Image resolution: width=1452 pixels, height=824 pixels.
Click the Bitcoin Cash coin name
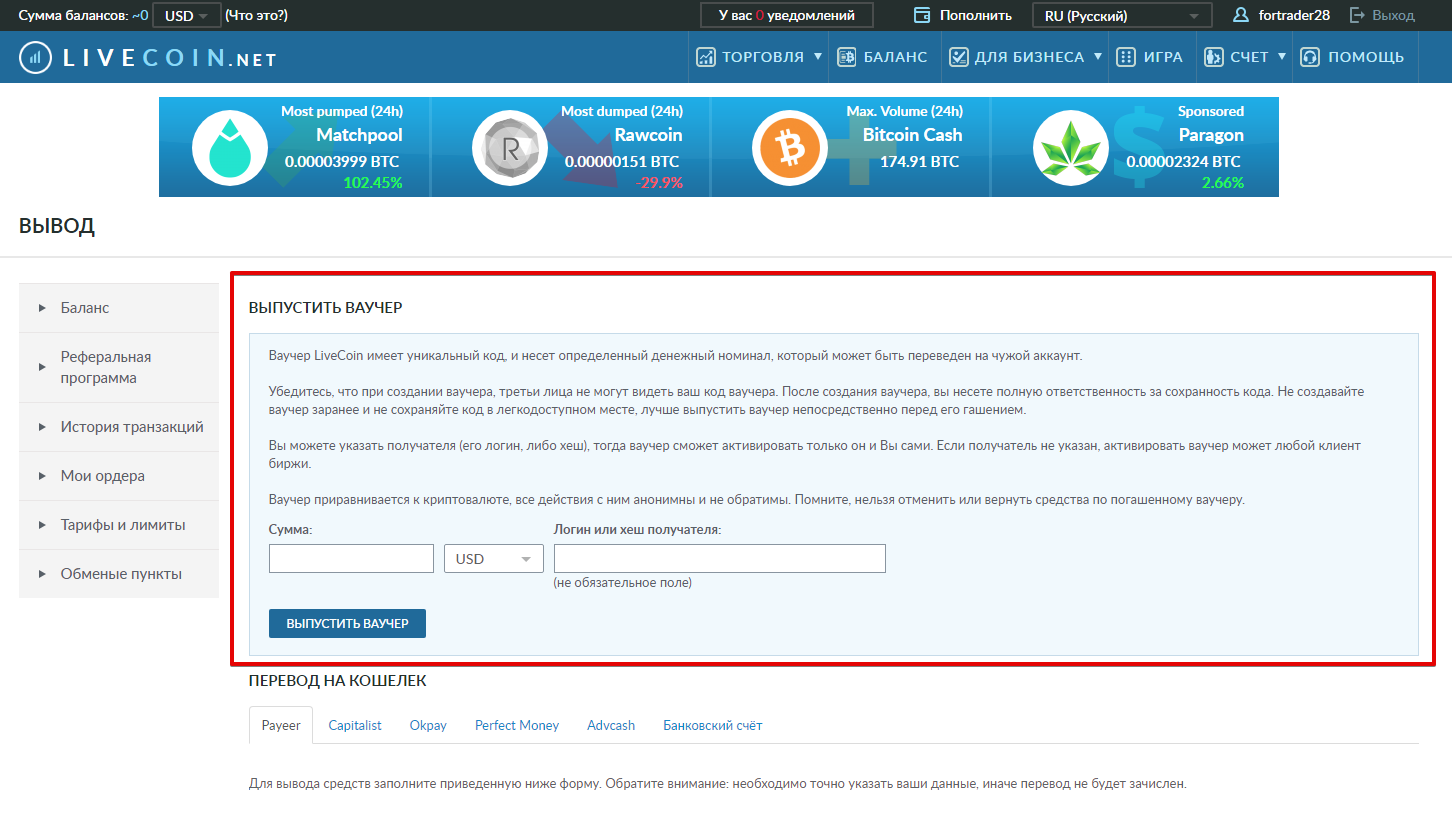tap(912, 135)
